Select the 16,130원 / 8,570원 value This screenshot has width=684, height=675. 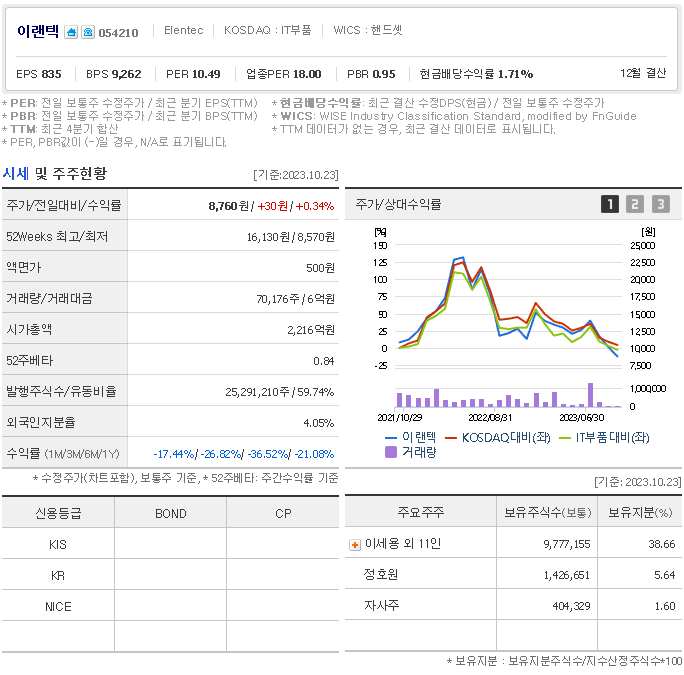291,237
